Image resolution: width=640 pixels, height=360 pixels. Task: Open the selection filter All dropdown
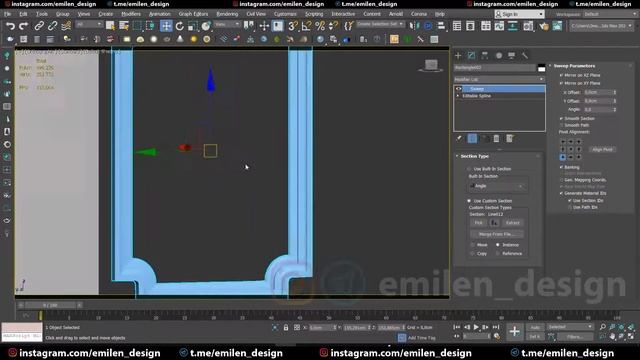[x=89, y=24]
